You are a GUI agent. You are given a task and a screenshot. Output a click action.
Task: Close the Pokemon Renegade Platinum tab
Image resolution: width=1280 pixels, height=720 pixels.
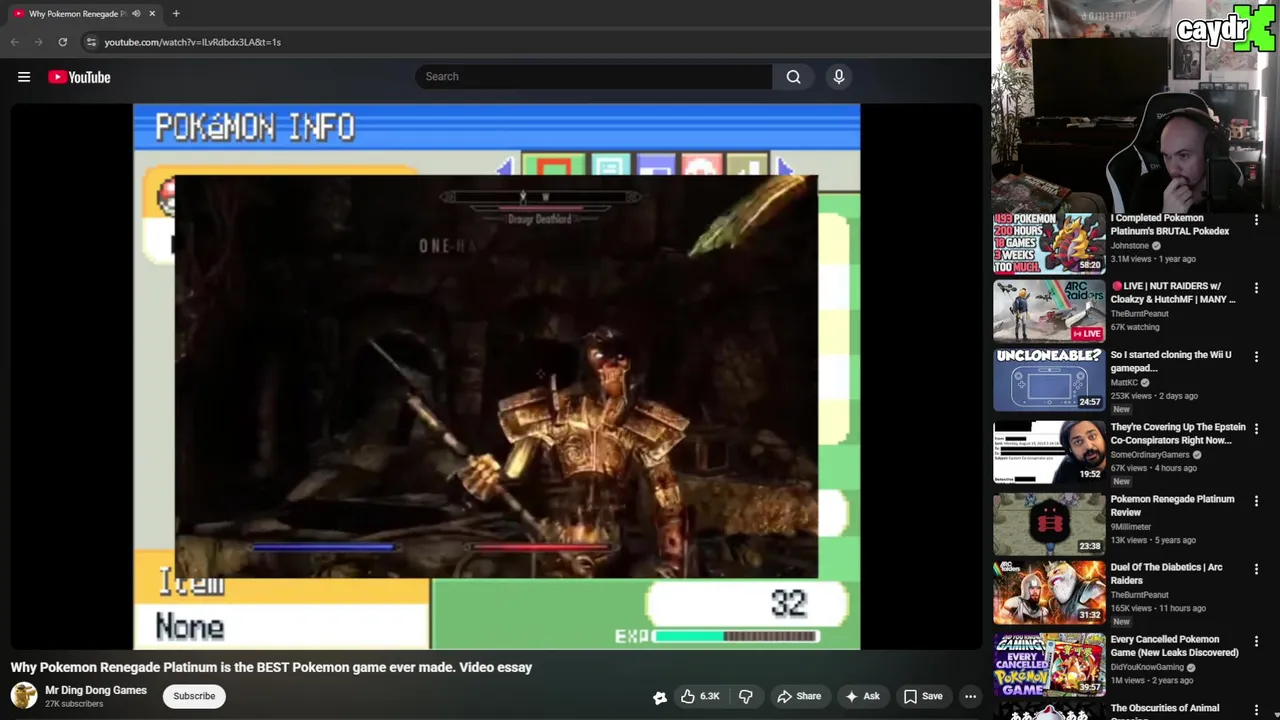[152, 14]
